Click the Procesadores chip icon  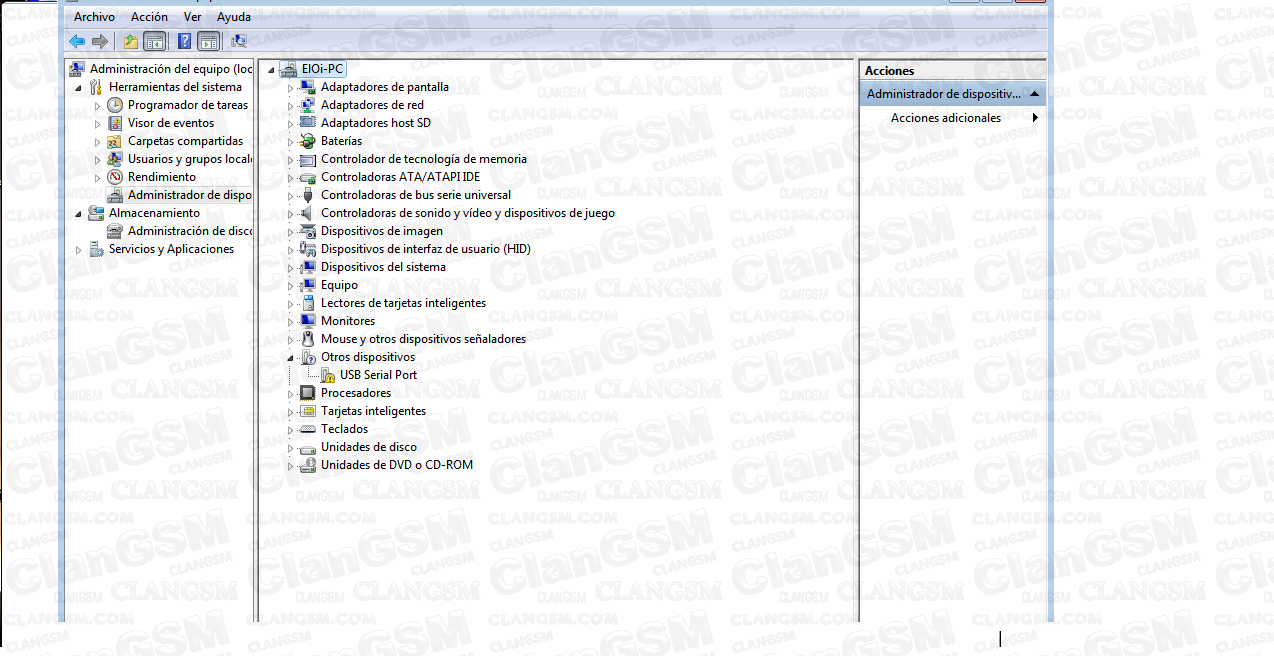[308, 393]
